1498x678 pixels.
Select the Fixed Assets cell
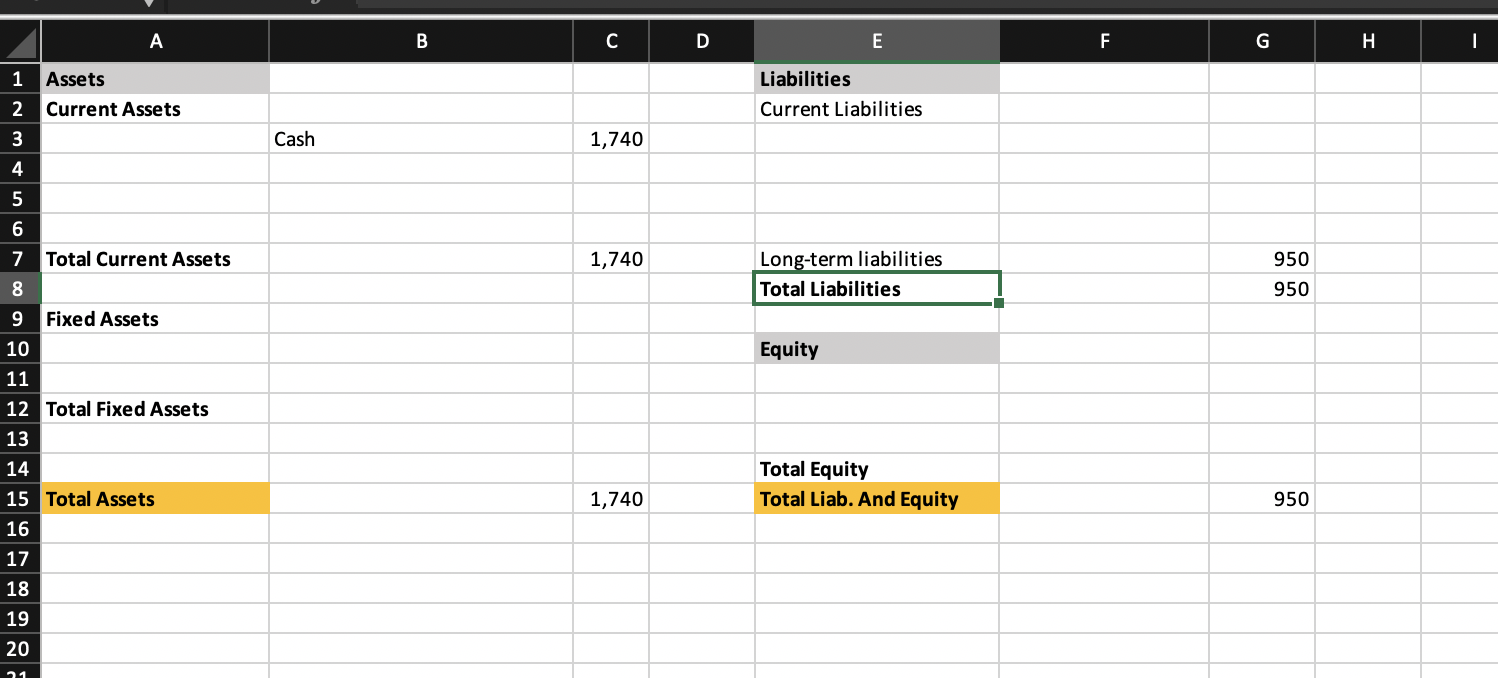click(x=155, y=319)
